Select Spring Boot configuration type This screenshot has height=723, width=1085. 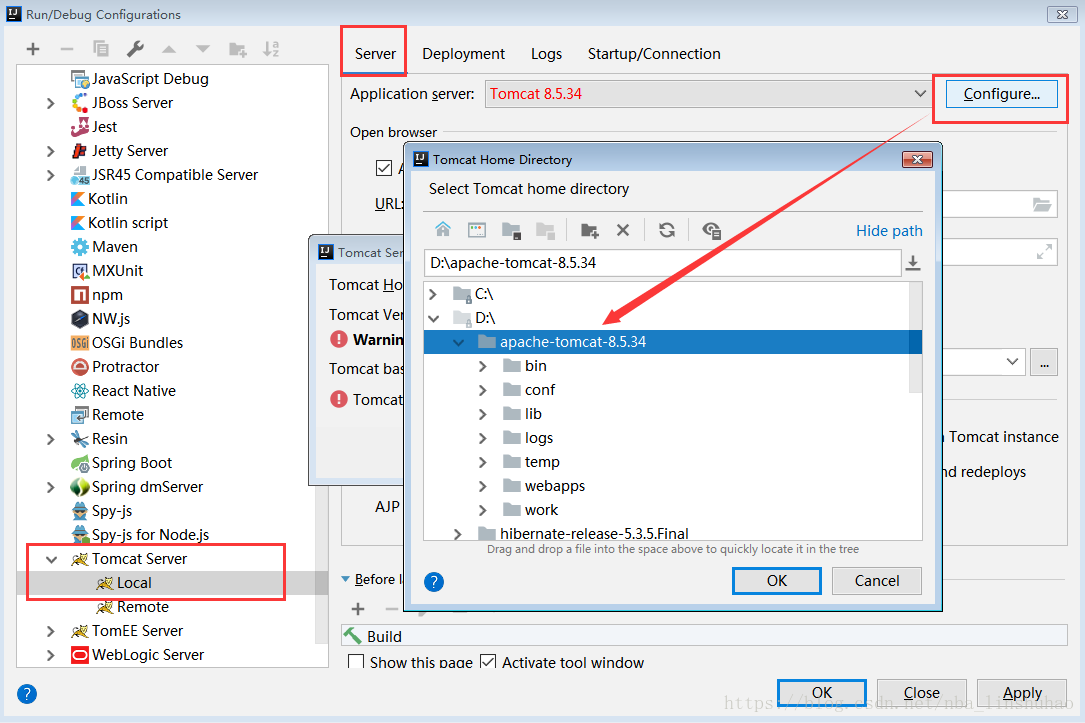pos(121,463)
